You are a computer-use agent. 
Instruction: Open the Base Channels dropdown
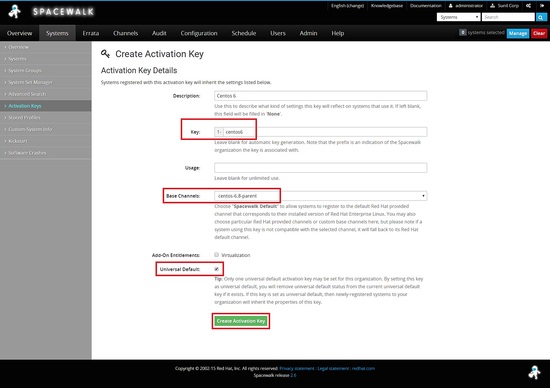tap(321, 196)
